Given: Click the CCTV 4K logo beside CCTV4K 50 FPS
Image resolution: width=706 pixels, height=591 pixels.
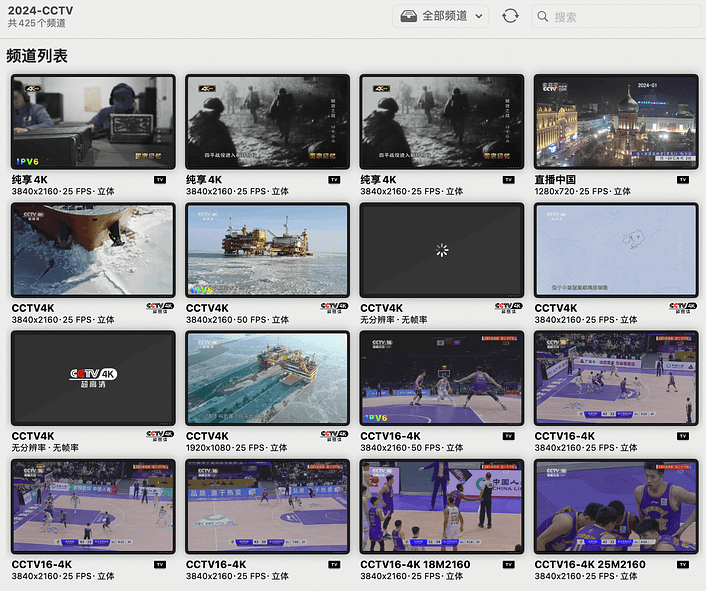Looking at the screenshot, I should (x=334, y=308).
